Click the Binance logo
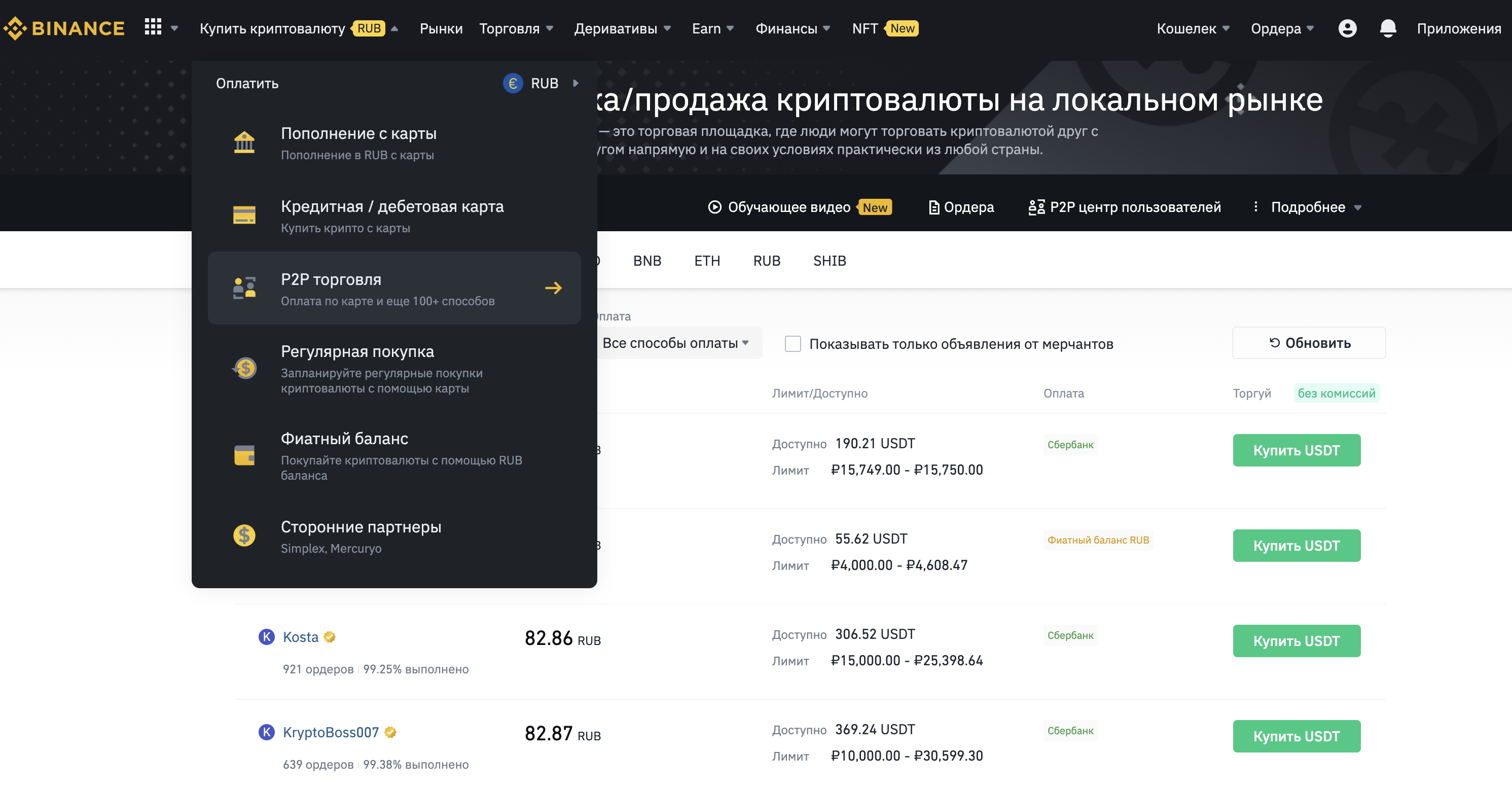Screen dimensions: 1512x789 click(64, 28)
